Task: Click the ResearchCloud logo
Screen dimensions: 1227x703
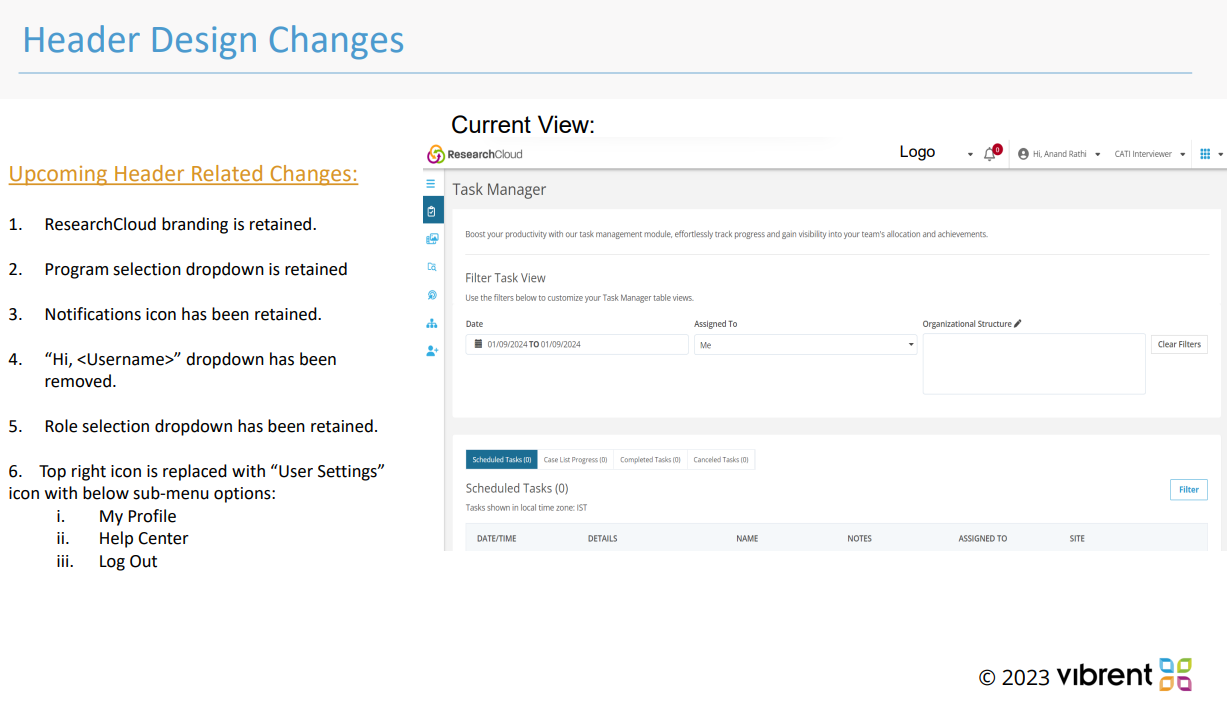Action: tap(475, 154)
